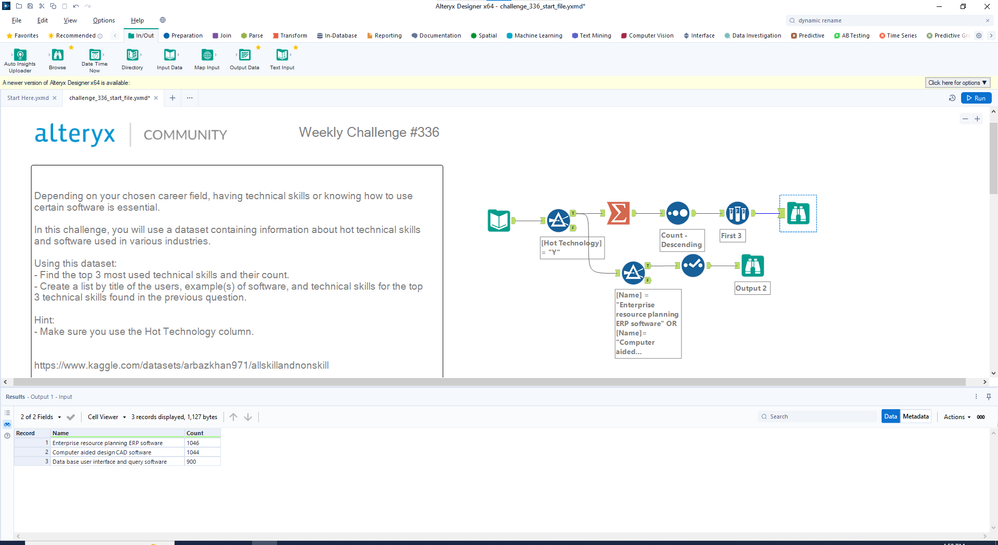The image size is (998, 545).
Task: Add a new workflow tab
Action: click(172, 98)
